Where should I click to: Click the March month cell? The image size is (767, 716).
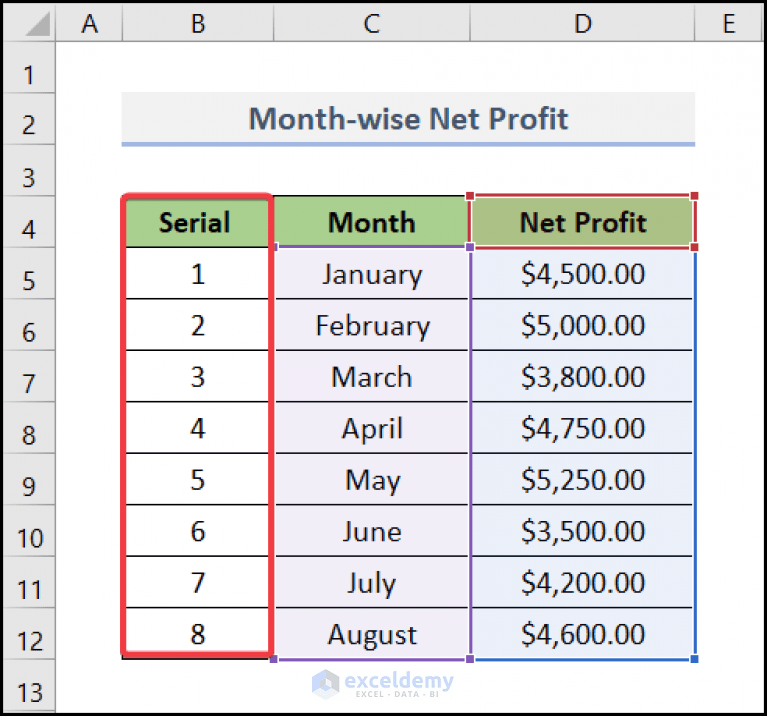click(371, 377)
